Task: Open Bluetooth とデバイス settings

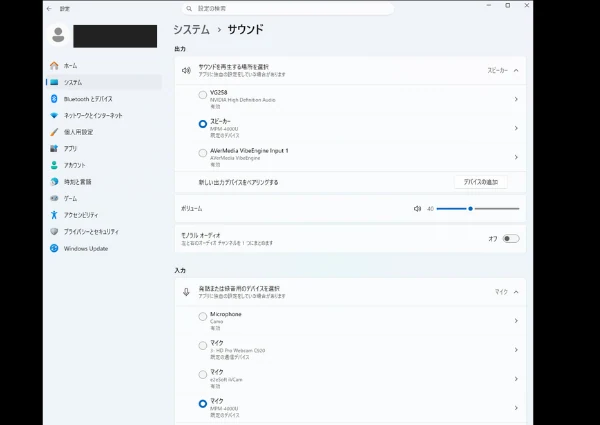Action: (104, 99)
